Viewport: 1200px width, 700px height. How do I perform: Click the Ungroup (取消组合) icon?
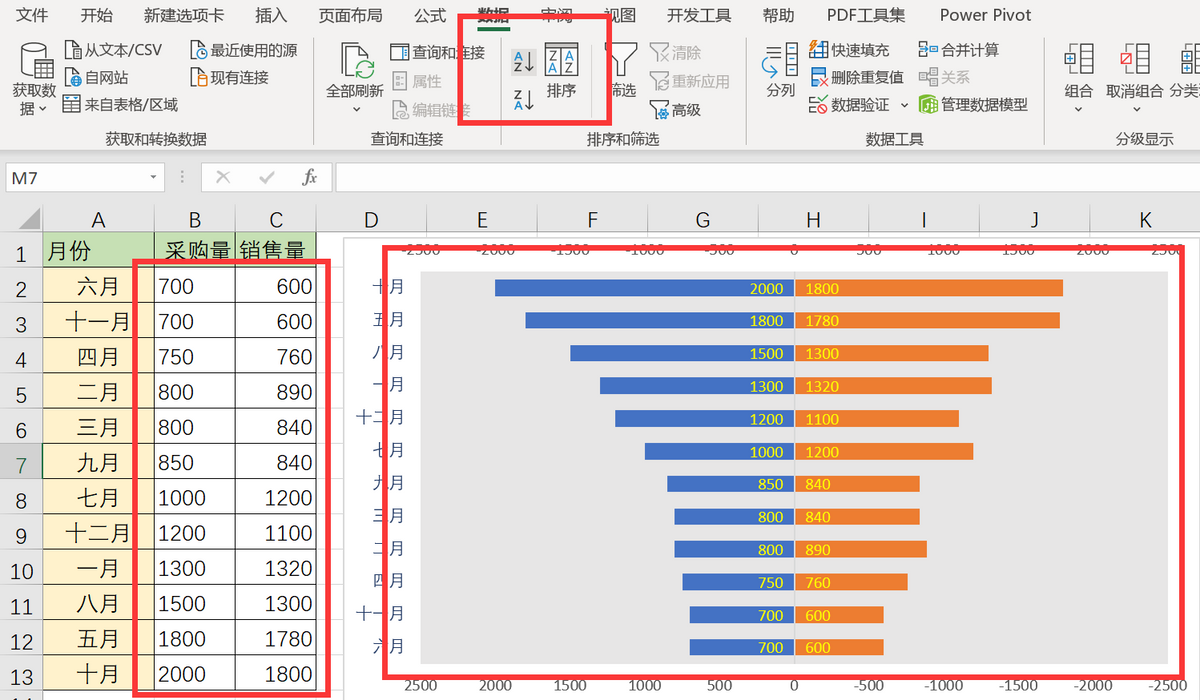click(x=1135, y=60)
